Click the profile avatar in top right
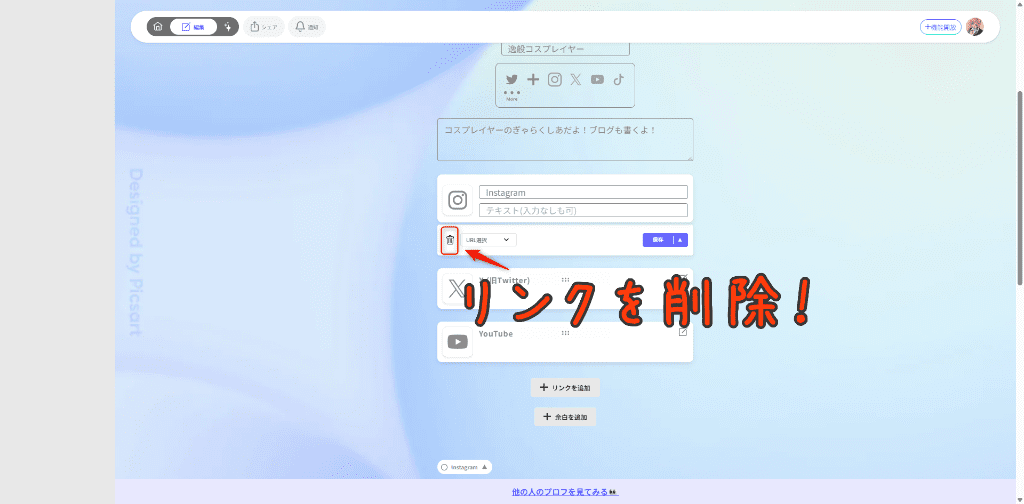This screenshot has width=1024, height=504. pyautogui.click(x=974, y=27)
